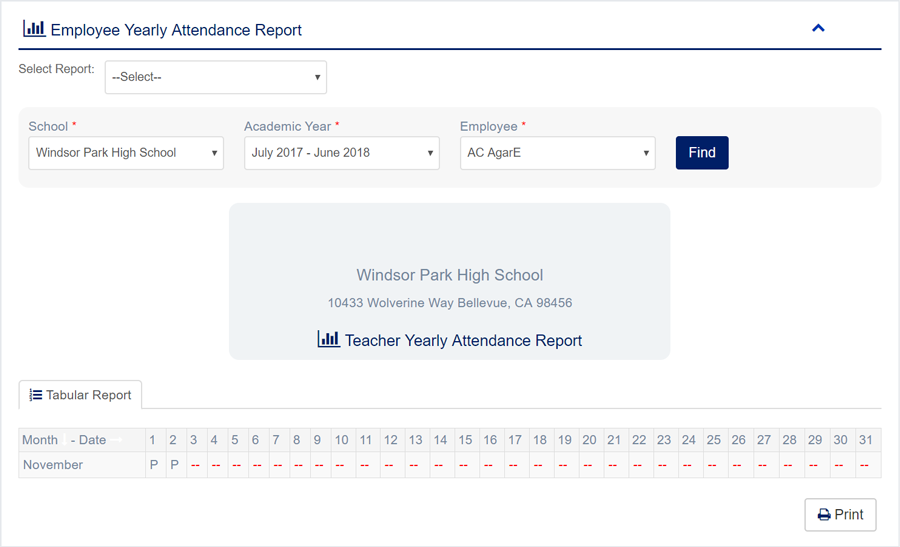Open the Employee dropdown showing AC AgarE

point(558,153)
